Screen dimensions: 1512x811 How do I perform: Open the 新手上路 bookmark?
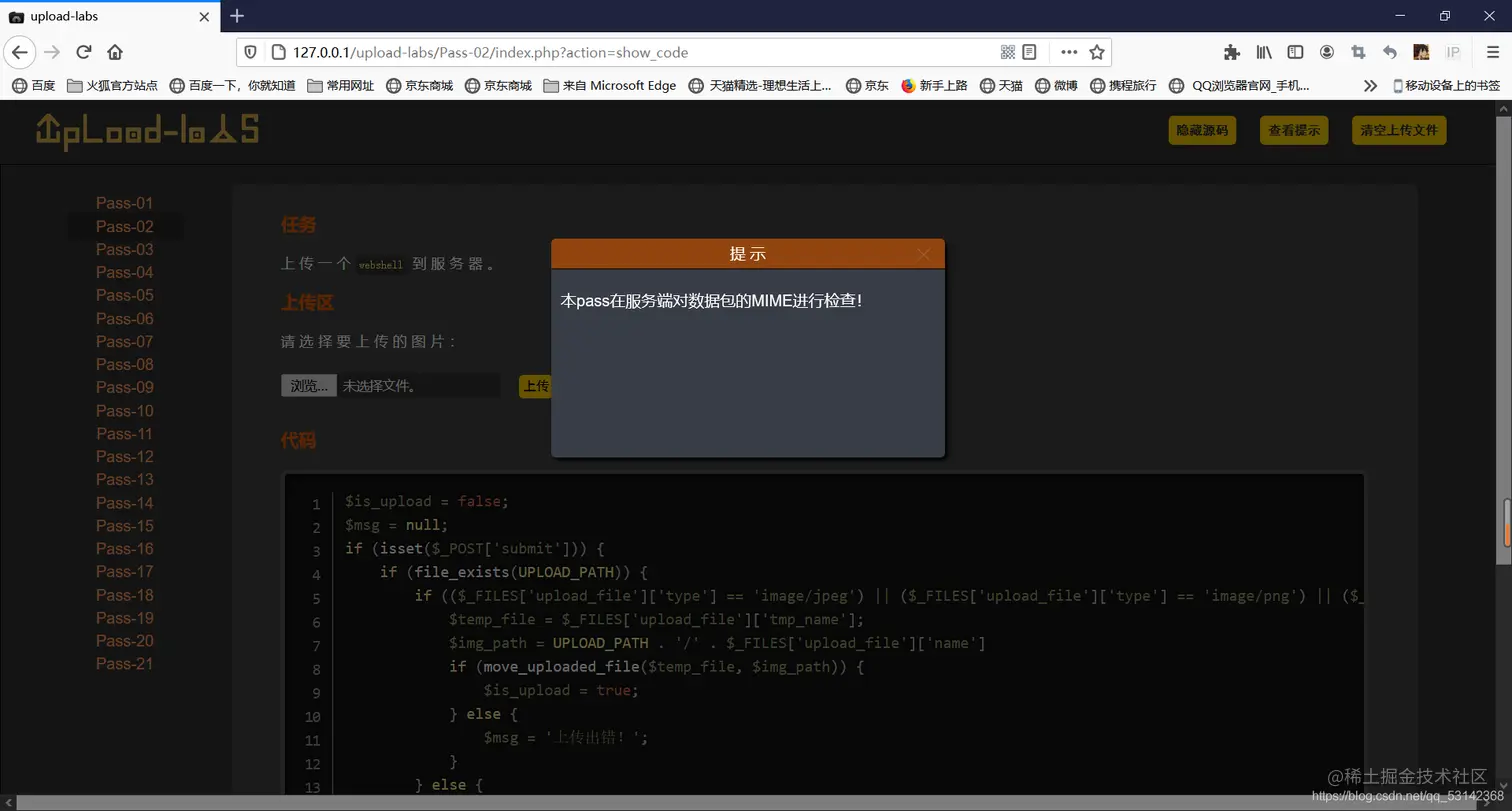pyautogui.click(x=934, y=86)
